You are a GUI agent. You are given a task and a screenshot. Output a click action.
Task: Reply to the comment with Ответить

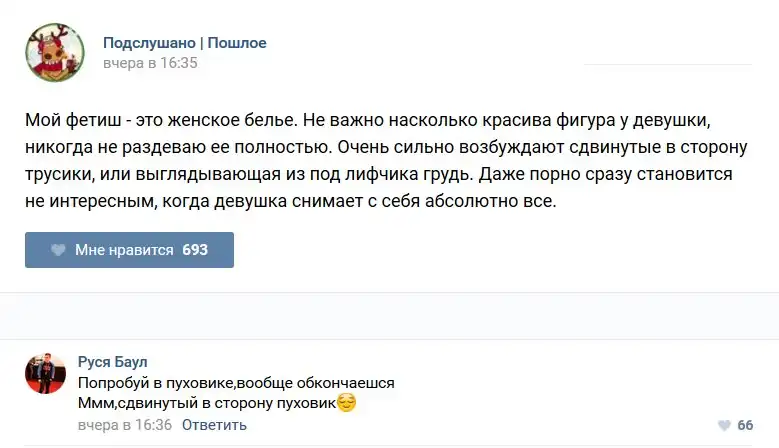(214, 425)
